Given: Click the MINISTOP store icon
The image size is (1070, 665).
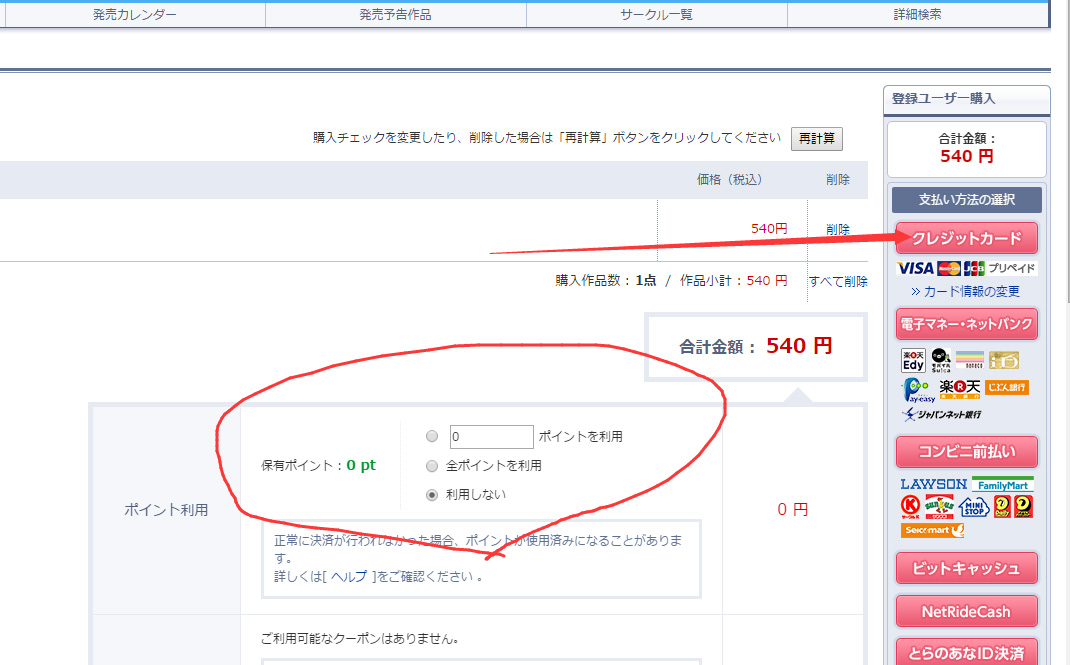Looking at the screenshot, I should [x=974, y=506].
